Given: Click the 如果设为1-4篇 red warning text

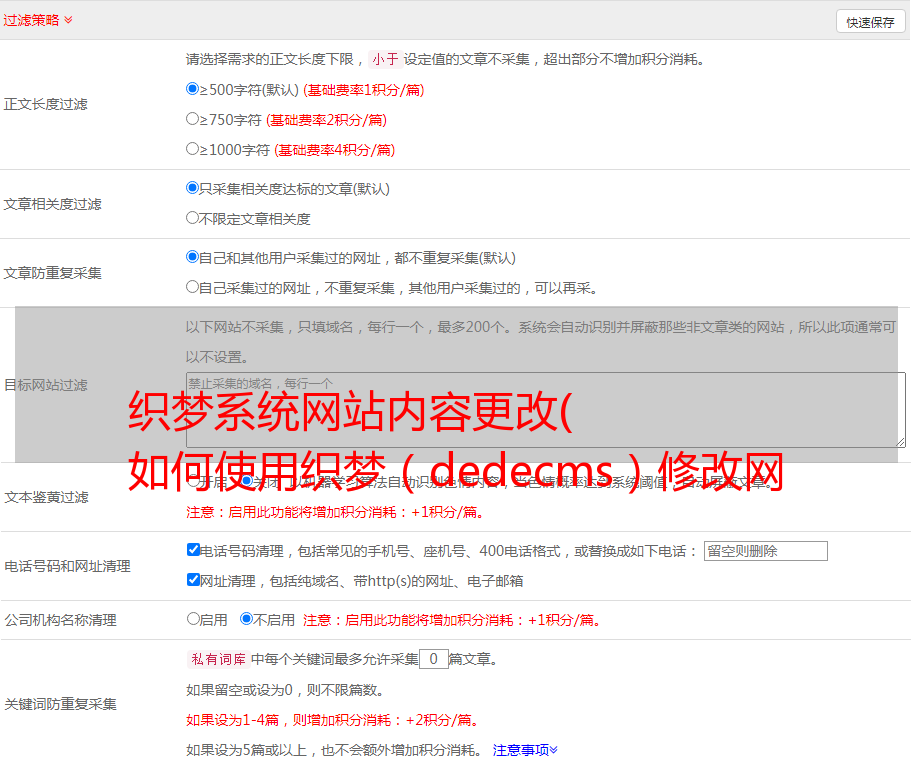Looking at the screenshot, I should click(333, 720).
